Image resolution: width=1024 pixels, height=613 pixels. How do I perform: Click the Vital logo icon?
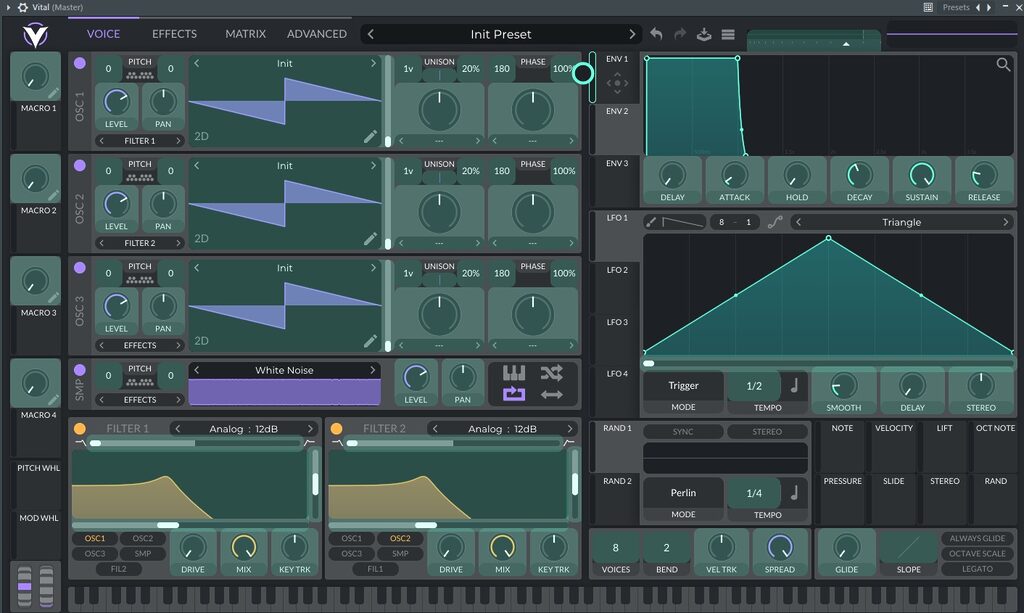pyautogui.click(x=35, y=35)
